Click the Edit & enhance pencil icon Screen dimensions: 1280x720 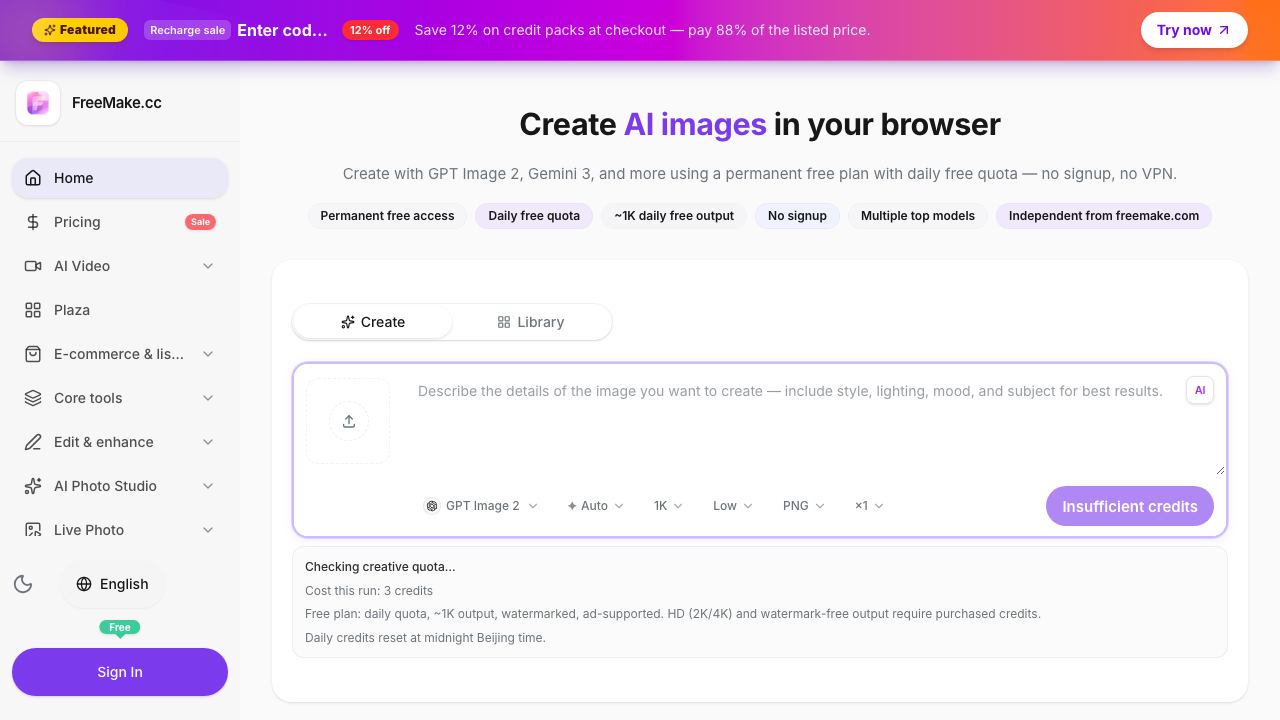[x=33, y=442]
